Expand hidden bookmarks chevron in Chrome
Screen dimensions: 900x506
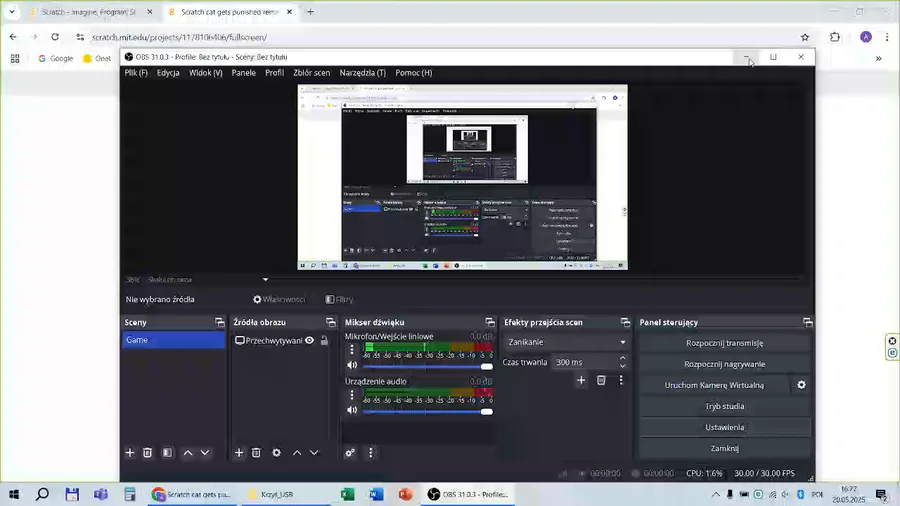click(x=878, y=59)
